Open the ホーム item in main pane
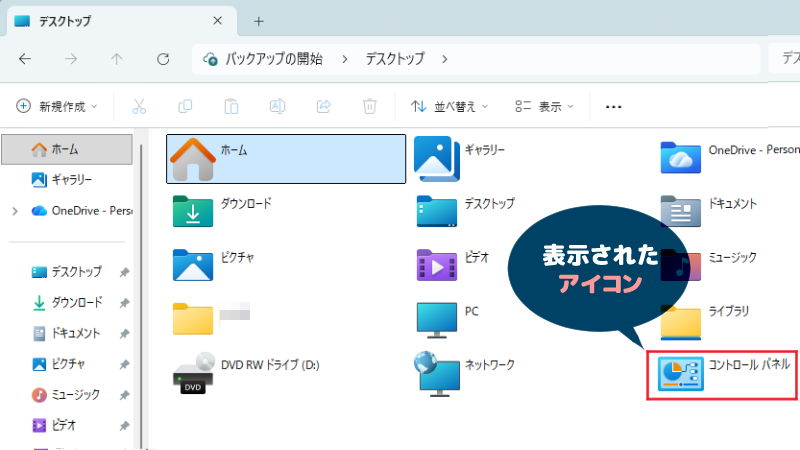800x450 pixels. point(286,159)
